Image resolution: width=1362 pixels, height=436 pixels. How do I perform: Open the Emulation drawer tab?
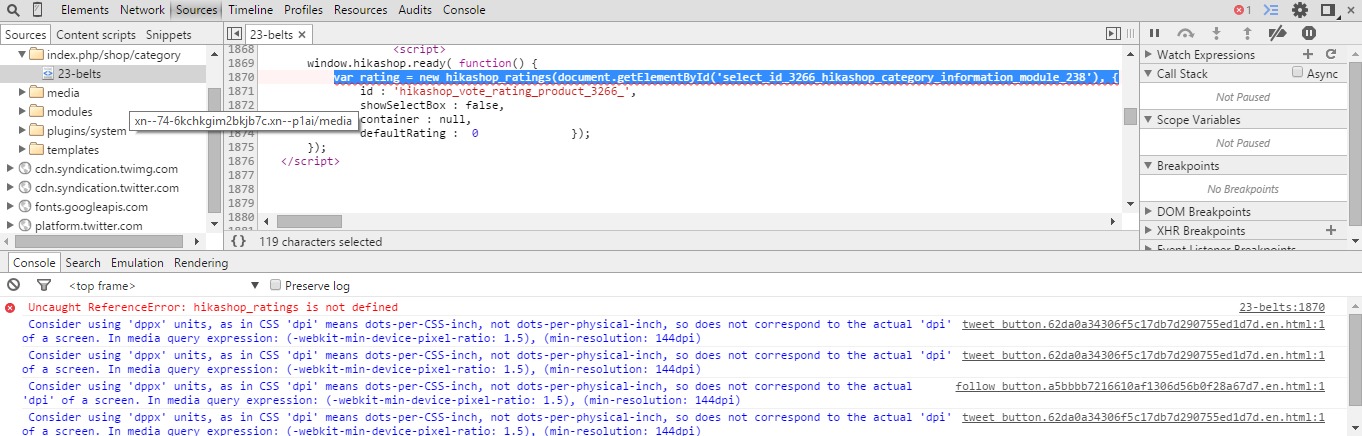(x=137, y=263)
